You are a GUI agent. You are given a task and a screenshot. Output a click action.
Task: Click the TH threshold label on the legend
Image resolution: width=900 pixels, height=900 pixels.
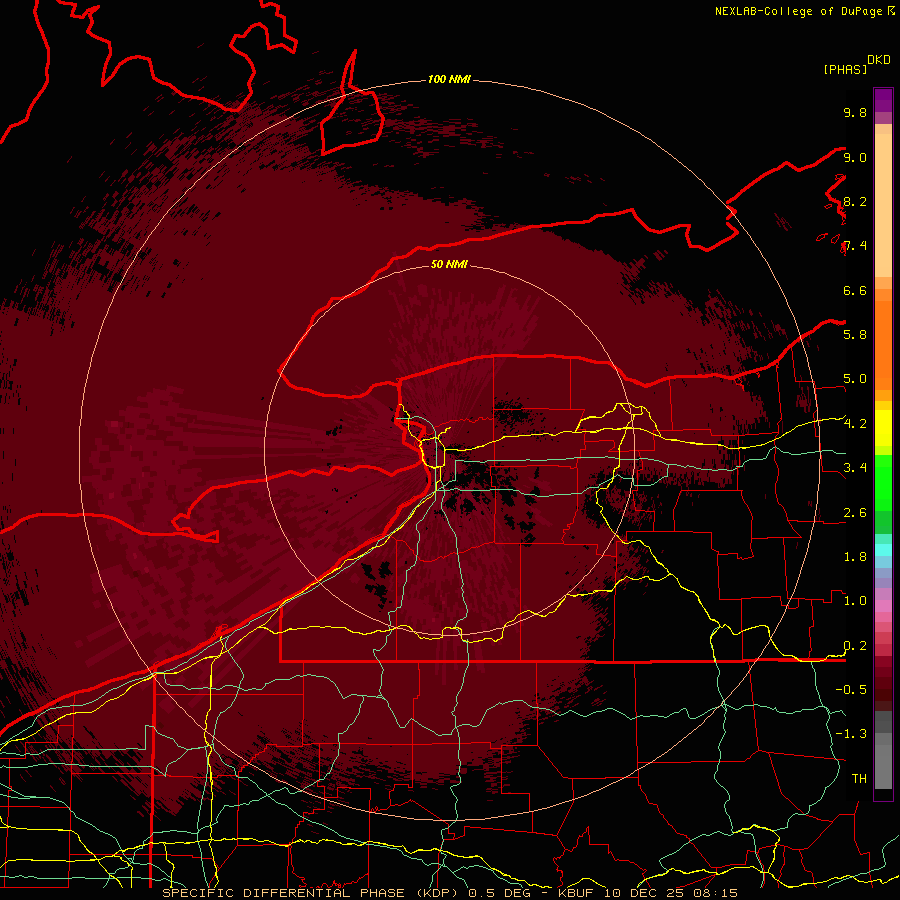(x=859, y=778)
